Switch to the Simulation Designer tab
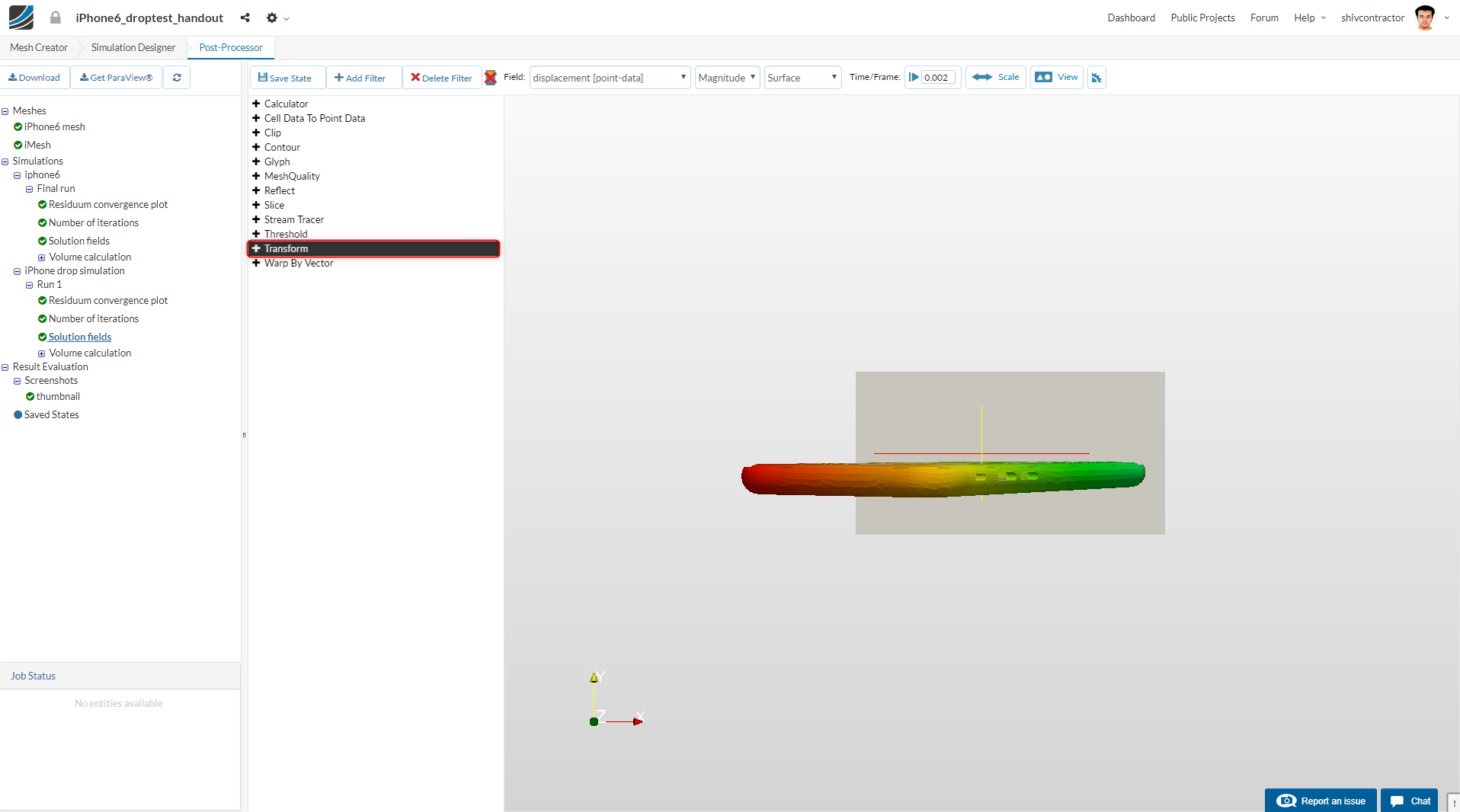The image size is (1460, 812). pos(133,47)
